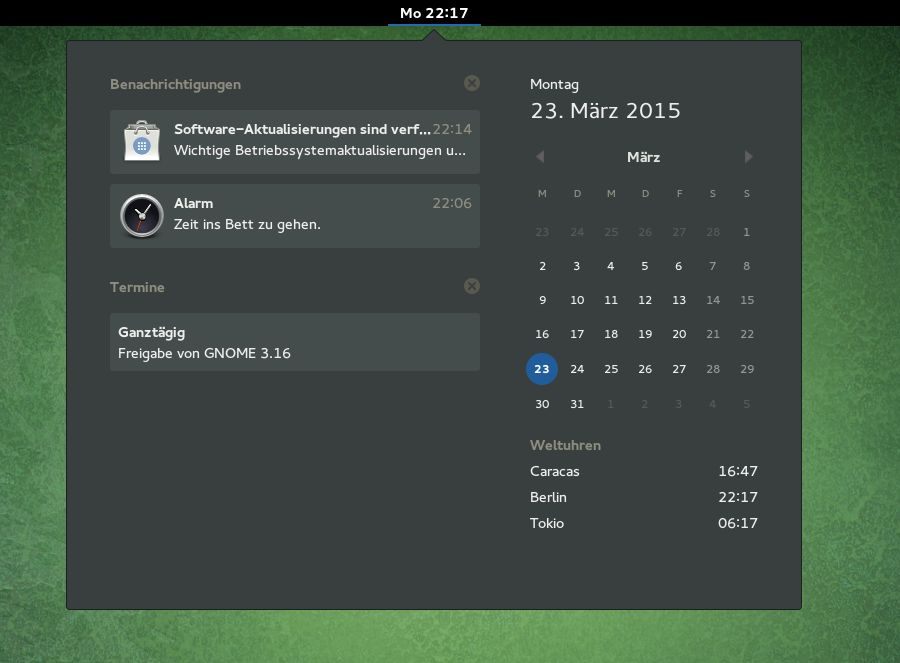
Task: Click the 'Termine' heading
Action: [137, 287]
